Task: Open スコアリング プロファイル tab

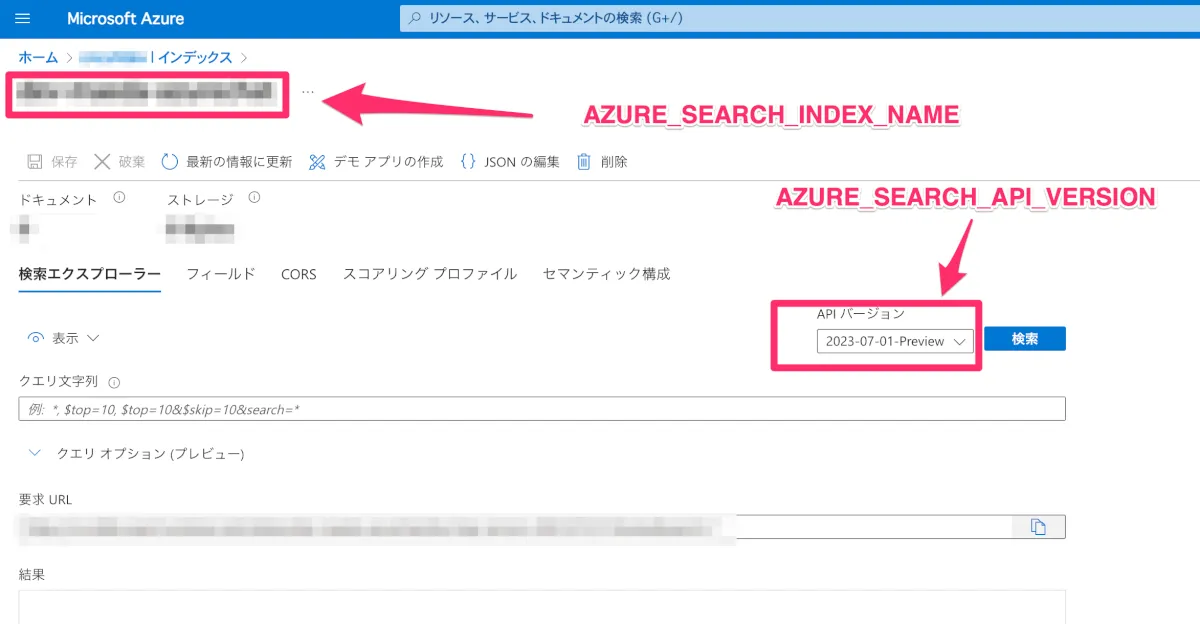Action: pyautogui.click(x=429, y=274)
